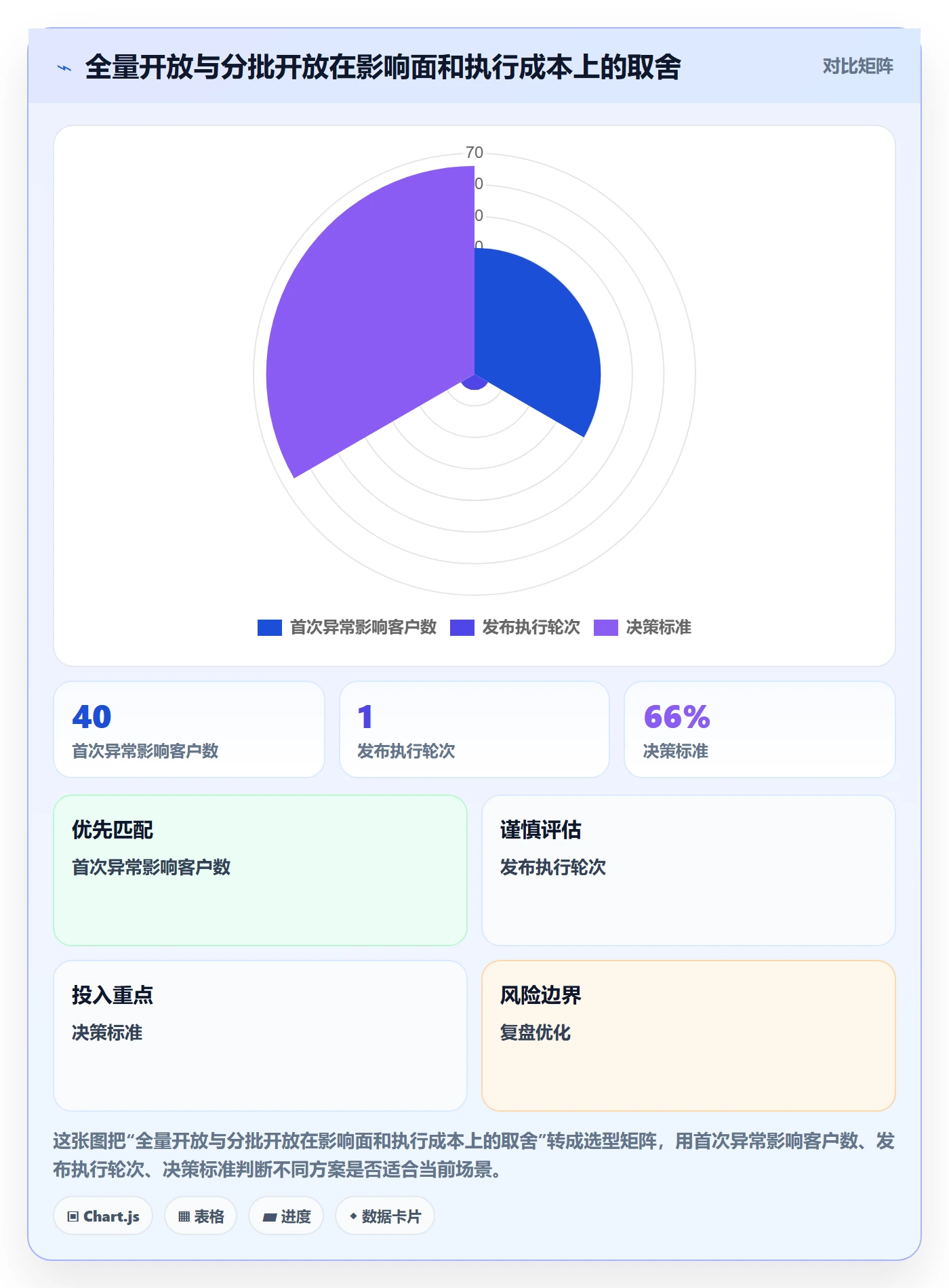
Task: Open the 优先匹配 green card
Action: tap(260, 870)
